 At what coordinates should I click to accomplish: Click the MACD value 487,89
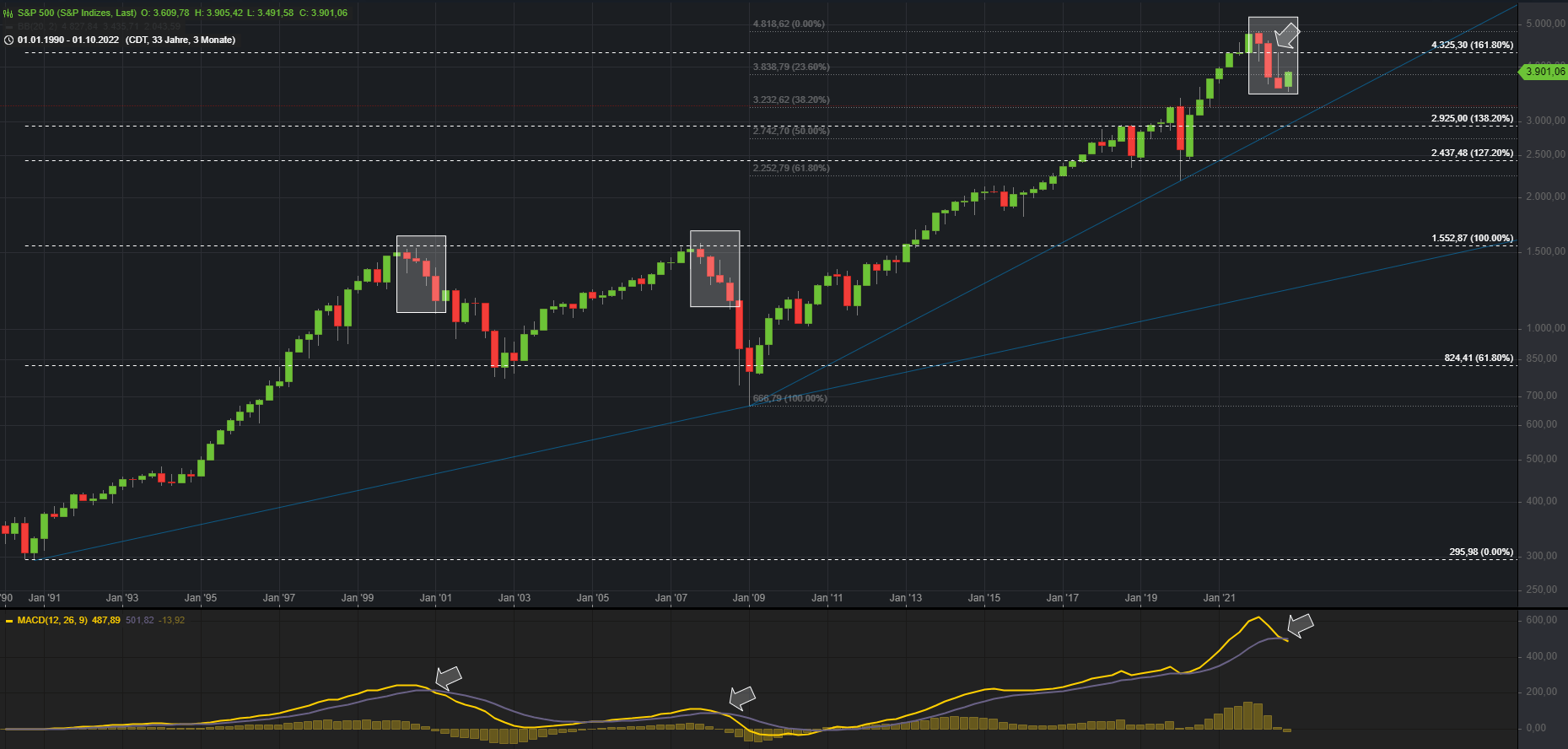coord(106,621)
